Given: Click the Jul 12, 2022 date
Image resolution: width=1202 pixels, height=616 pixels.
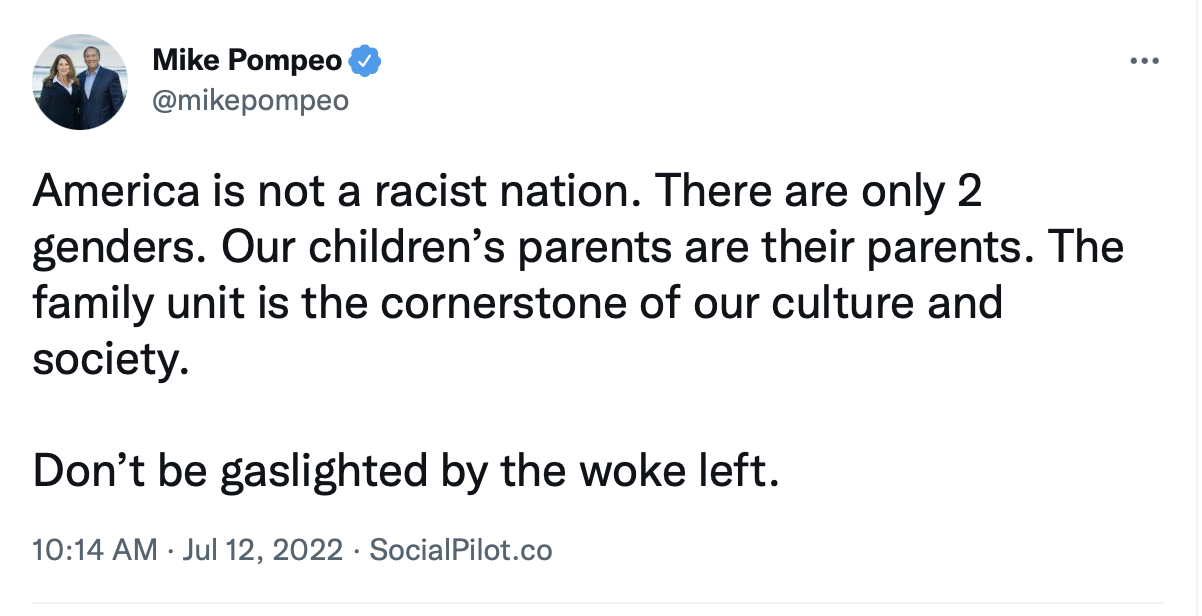Looking at the screenshot, I should click(262, 550).
